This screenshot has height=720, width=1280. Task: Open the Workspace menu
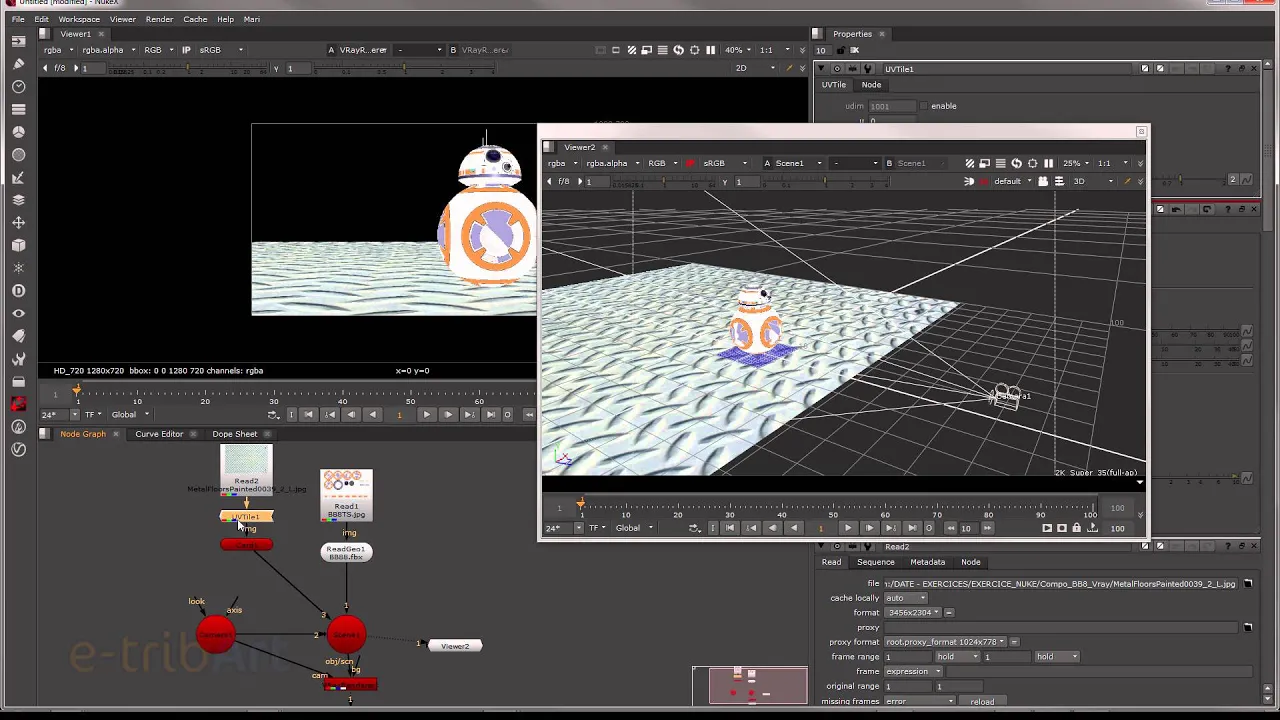click(x=79, y=19)
